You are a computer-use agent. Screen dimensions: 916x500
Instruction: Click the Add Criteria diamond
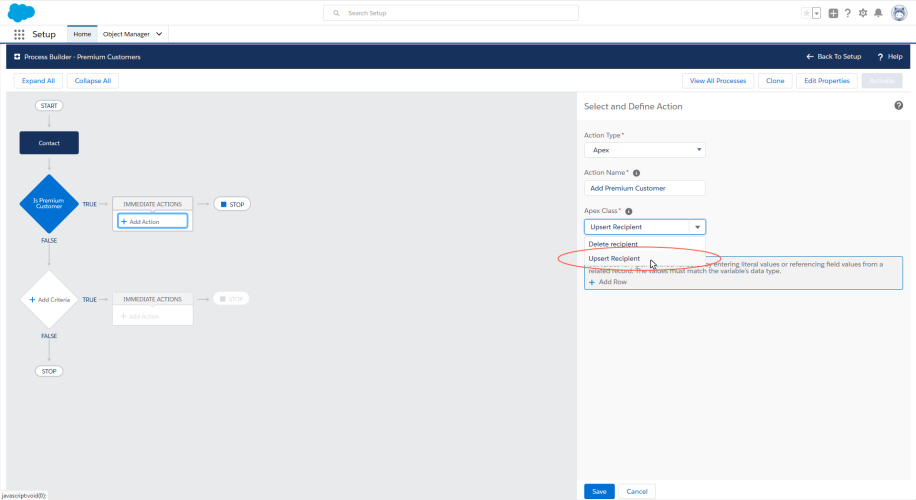click(x=49, y=299)
